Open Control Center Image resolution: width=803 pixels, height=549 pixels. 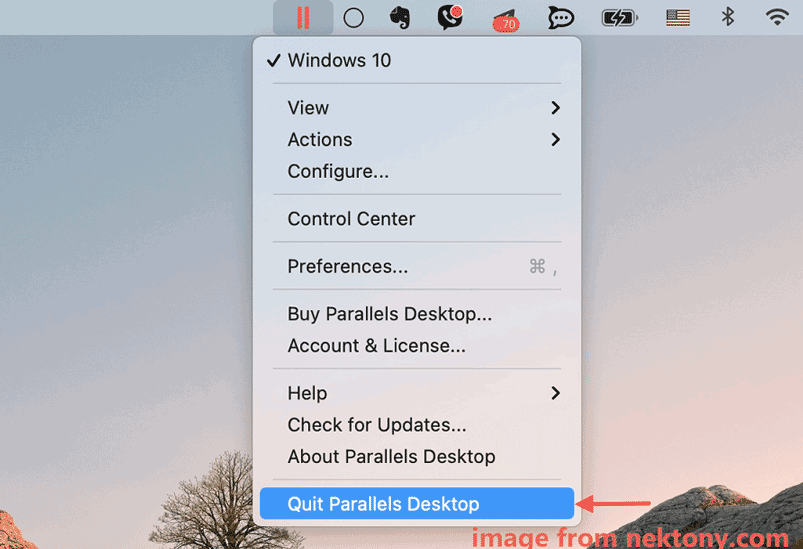[417, 219]
